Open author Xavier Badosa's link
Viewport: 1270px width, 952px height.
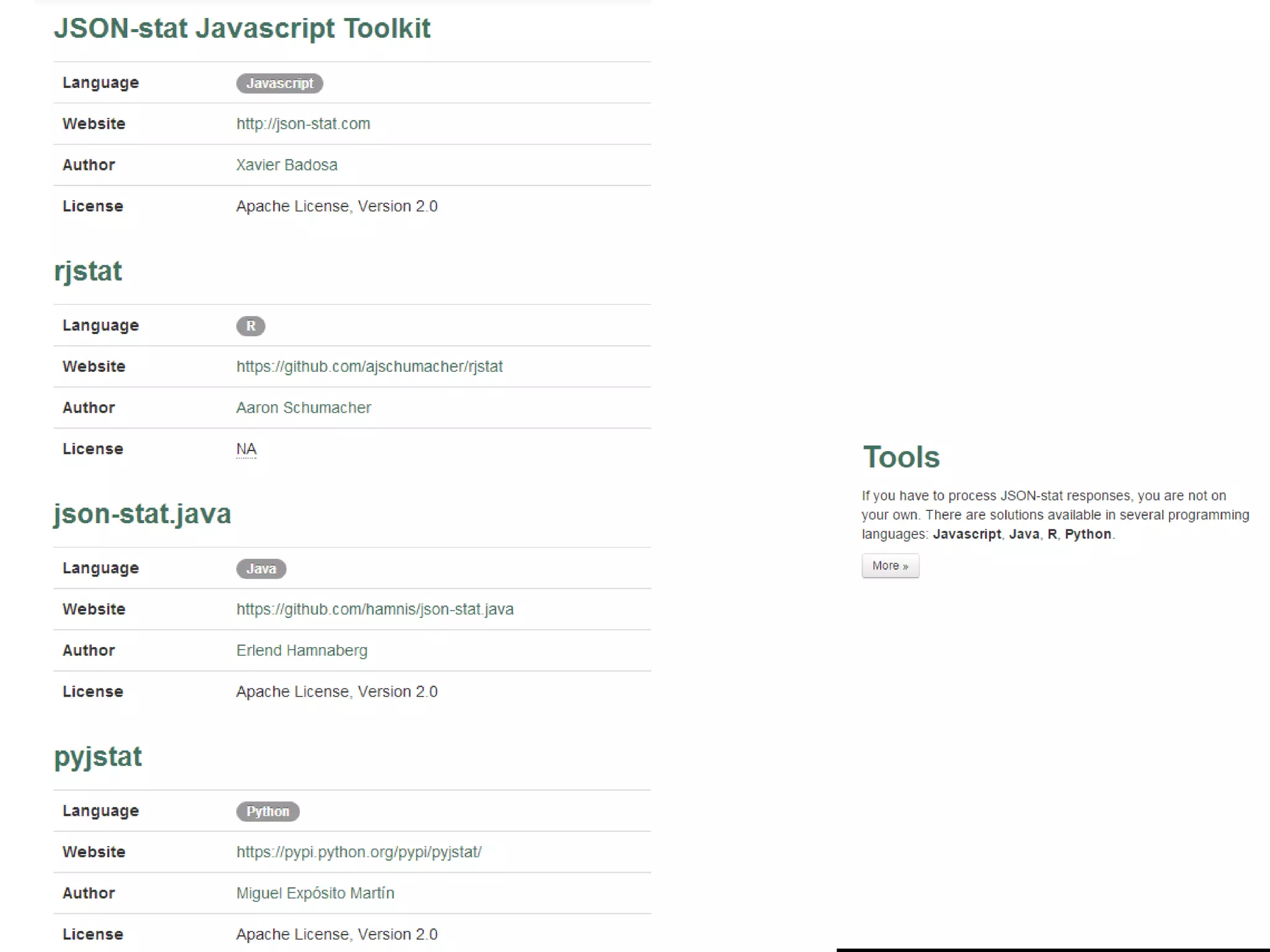point(286,165)
